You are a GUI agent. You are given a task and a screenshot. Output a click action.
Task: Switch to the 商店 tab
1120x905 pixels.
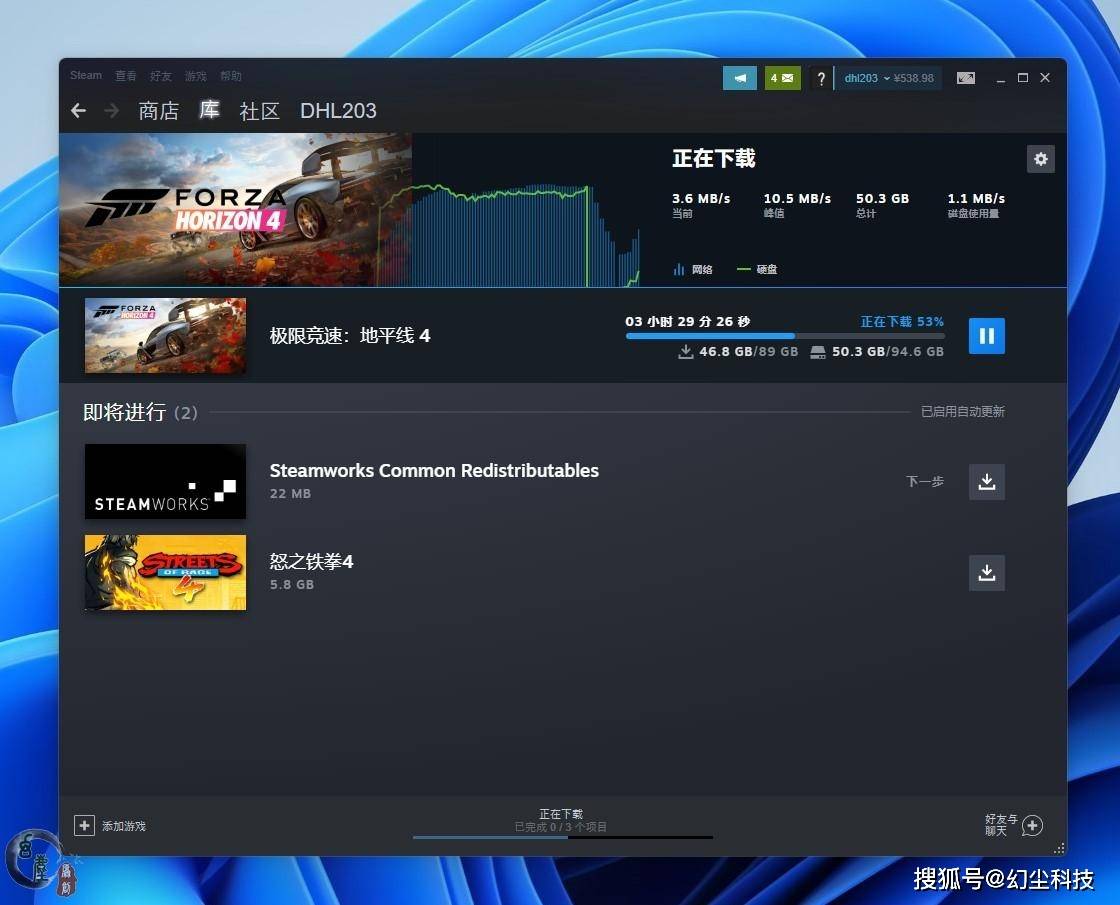(159, 111)
